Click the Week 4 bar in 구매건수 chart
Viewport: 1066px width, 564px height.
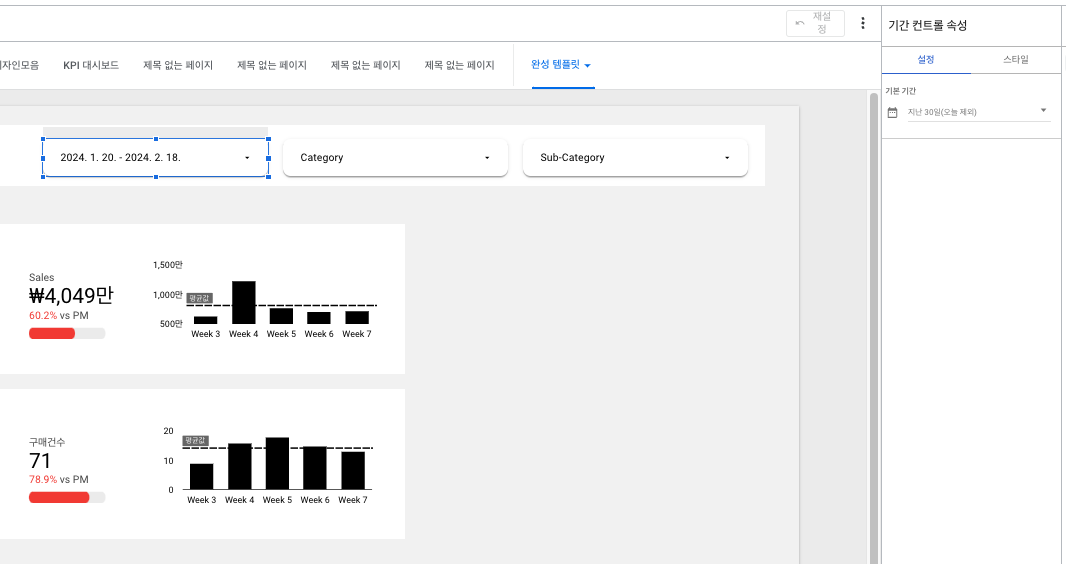pos(239,466)
